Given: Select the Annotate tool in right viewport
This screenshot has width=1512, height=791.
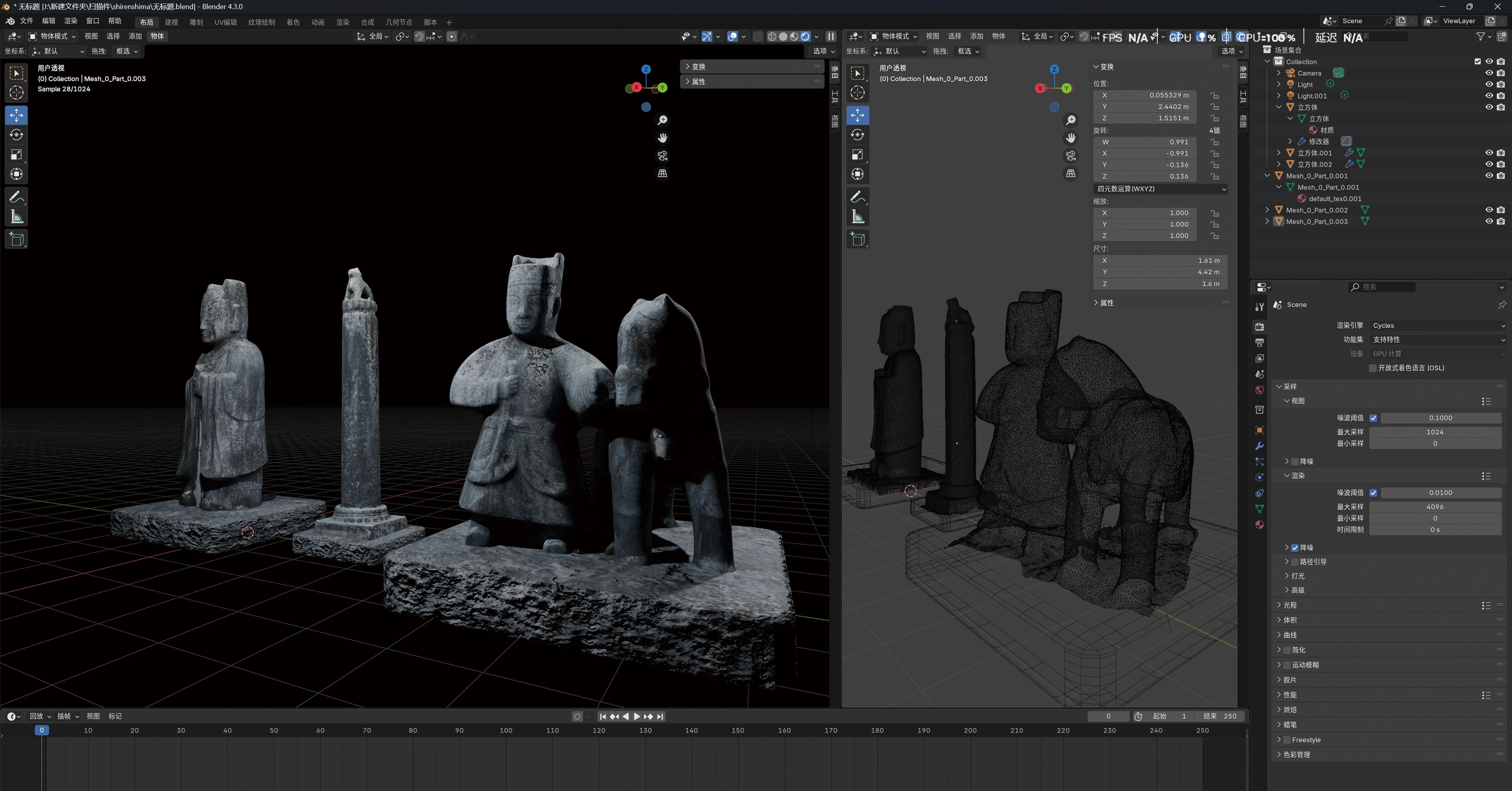Looking at the screenshot, I should 858,197.
